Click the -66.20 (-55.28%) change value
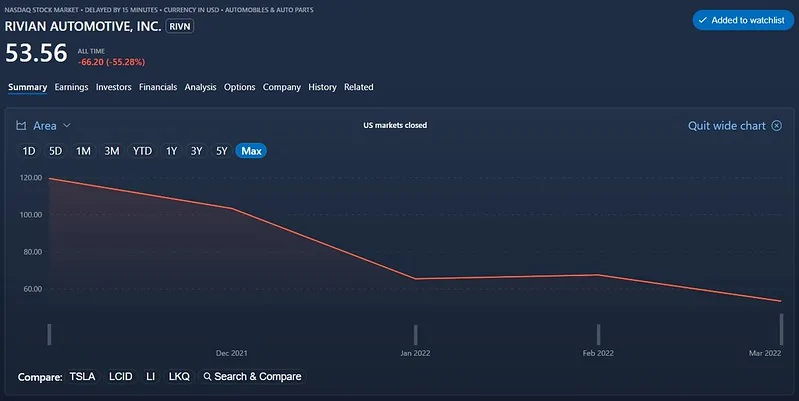Image resolution: width=799 pixels, height=401 pixels. [x=112, y=62]
